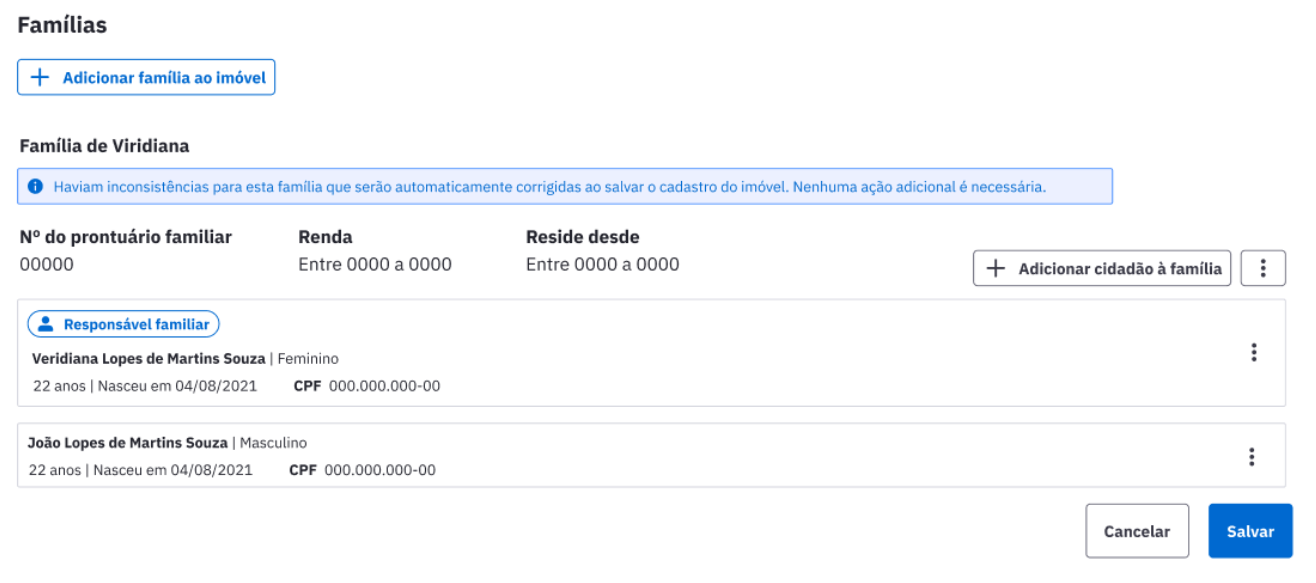Select name Veridiana Lopes de Martins Souza

click(x=149, y=358)
